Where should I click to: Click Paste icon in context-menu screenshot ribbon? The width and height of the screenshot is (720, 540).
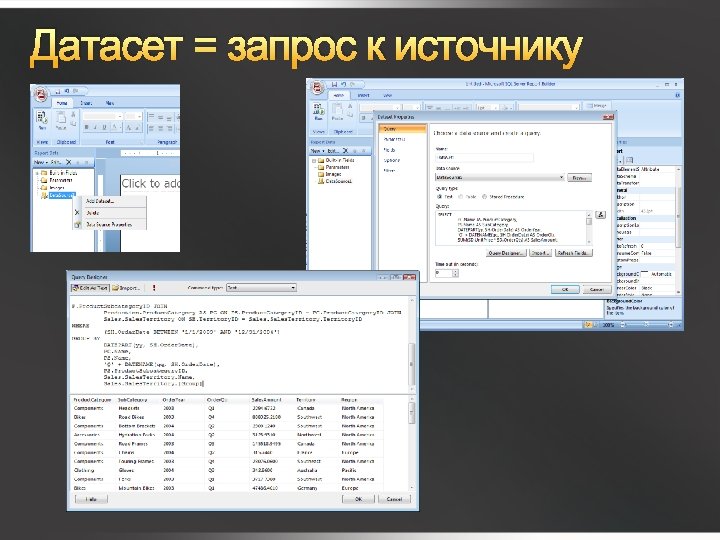(61, 118)
